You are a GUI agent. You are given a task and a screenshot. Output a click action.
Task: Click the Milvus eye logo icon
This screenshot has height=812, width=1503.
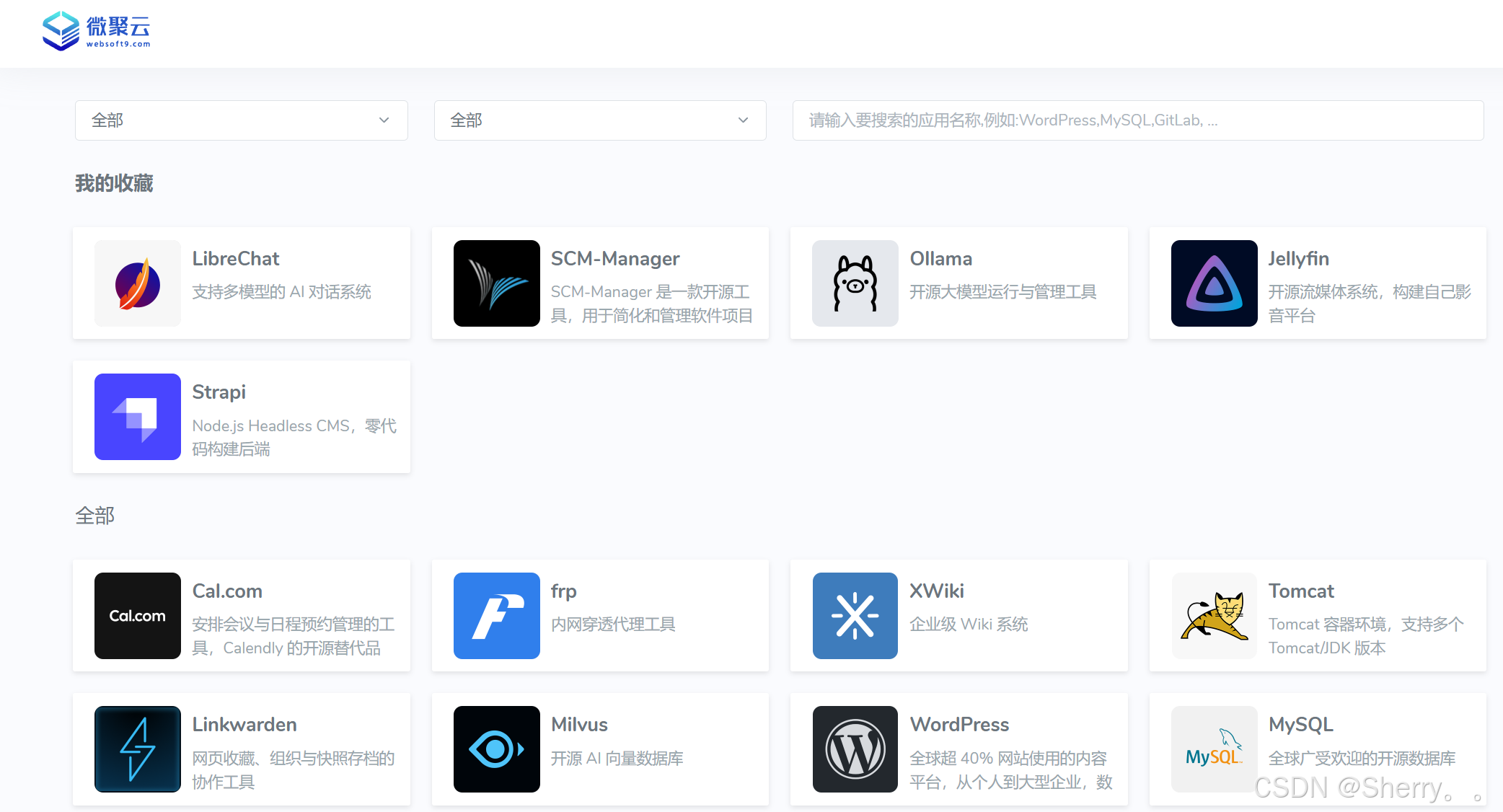(x=496, y=749)
